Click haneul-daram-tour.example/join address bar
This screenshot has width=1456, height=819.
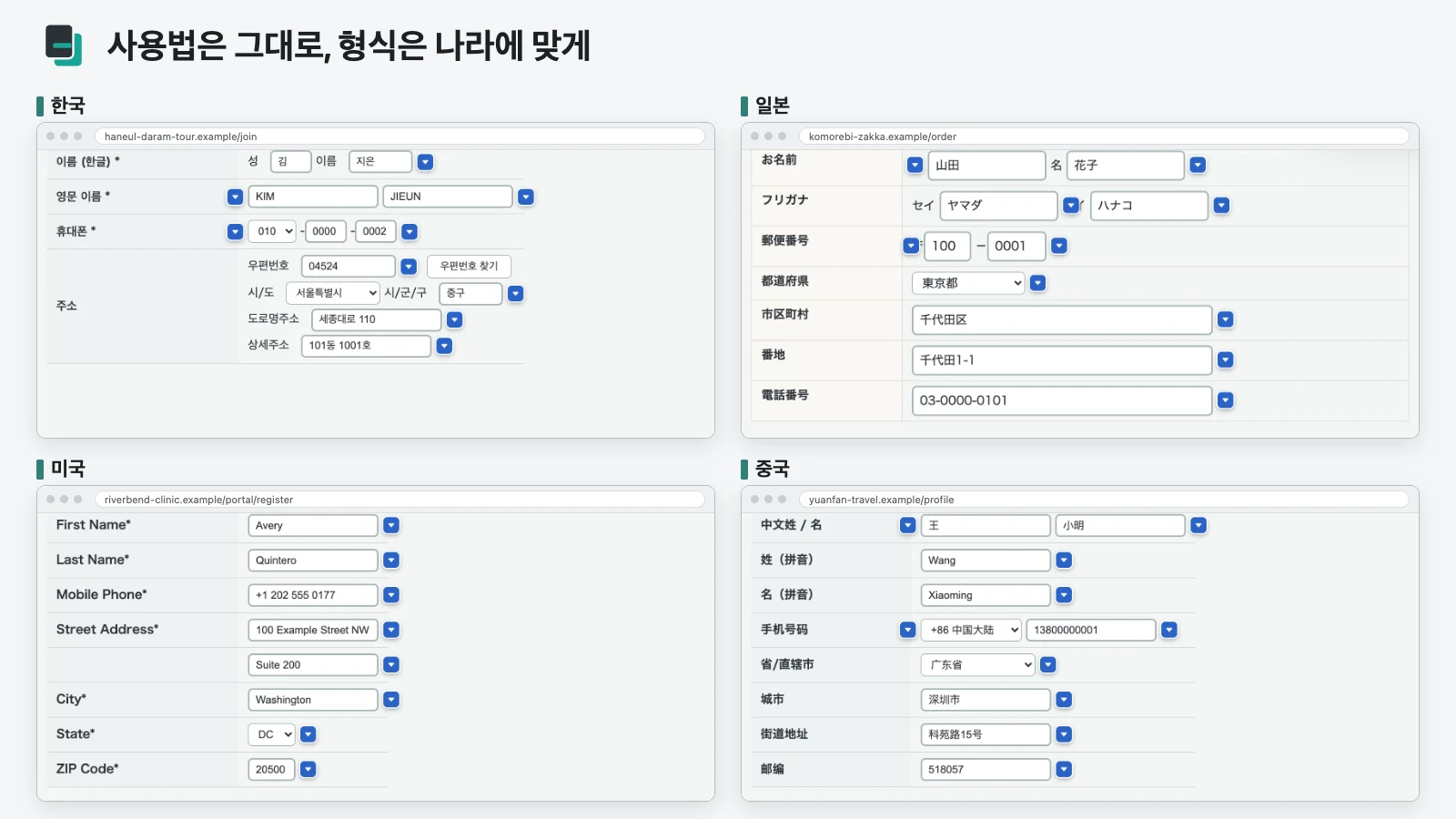399,136
